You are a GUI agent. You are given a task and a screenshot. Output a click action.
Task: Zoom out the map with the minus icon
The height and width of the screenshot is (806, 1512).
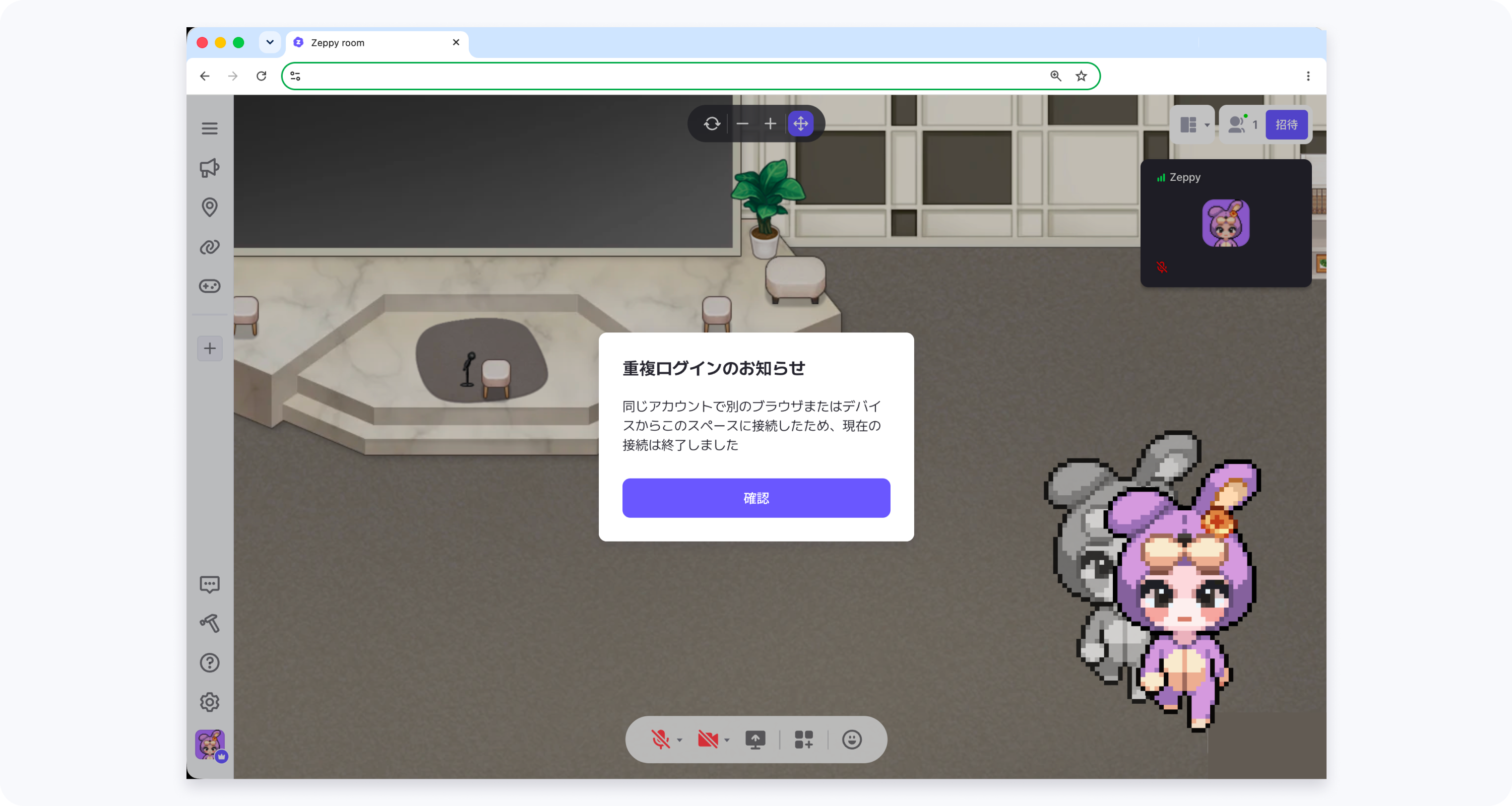point(742,124)
